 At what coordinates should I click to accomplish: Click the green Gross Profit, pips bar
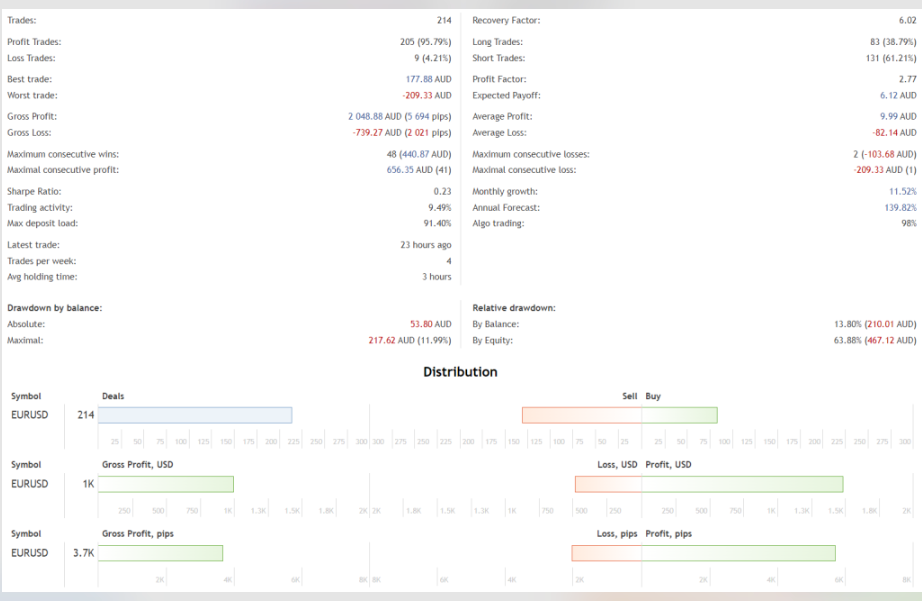[160, 553]
